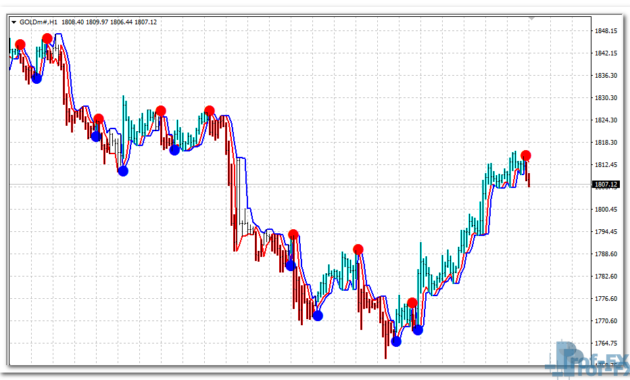Click the highlighted current price tag 1807.12
This screenshot has height=380, width=630.
coord(606,184)
